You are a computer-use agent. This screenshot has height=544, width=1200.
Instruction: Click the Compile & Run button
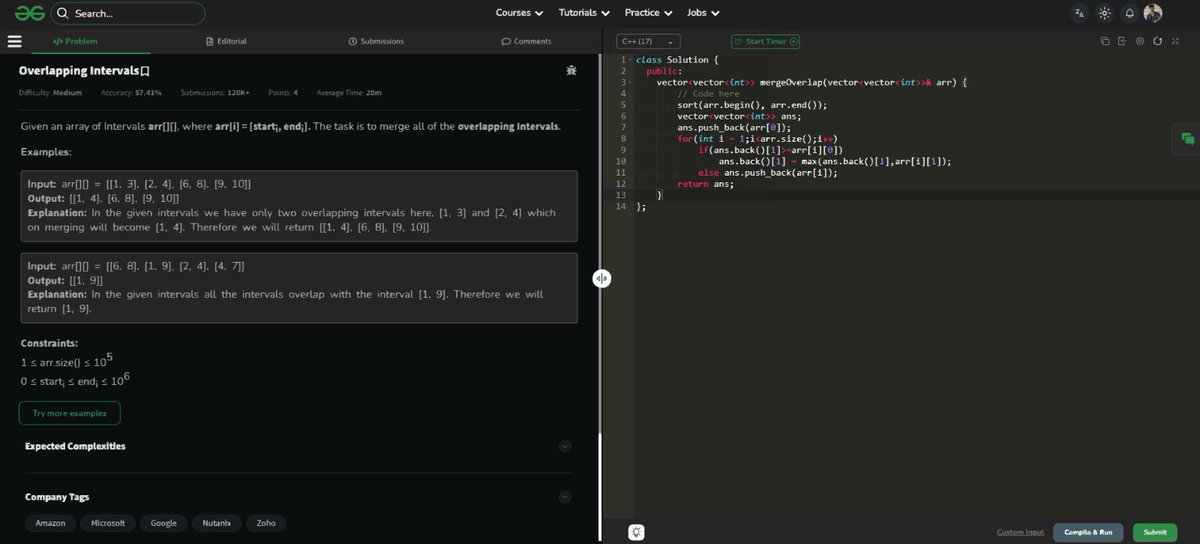point(1088,532)
